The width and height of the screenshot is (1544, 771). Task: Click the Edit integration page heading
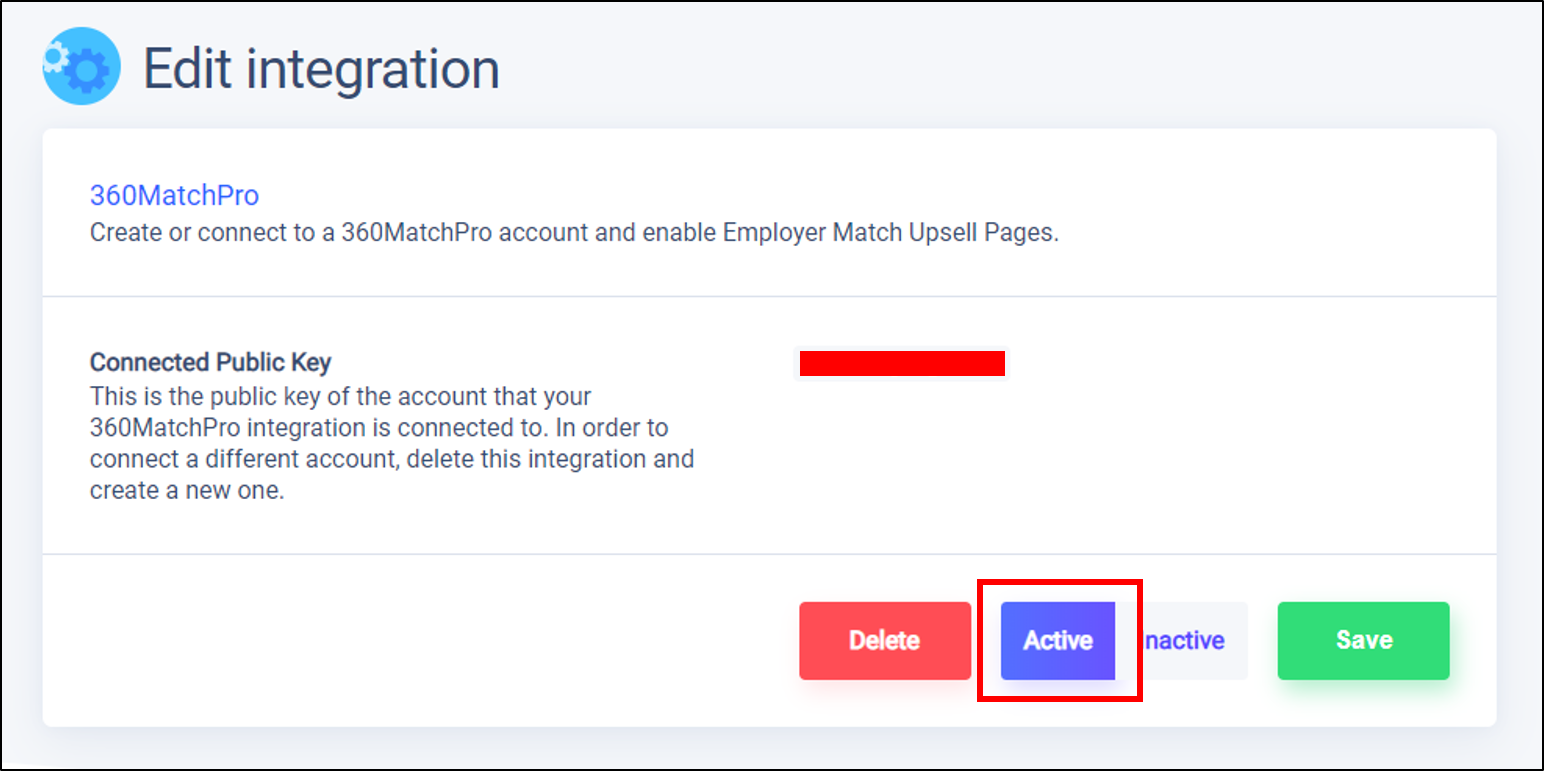point(321,69)
